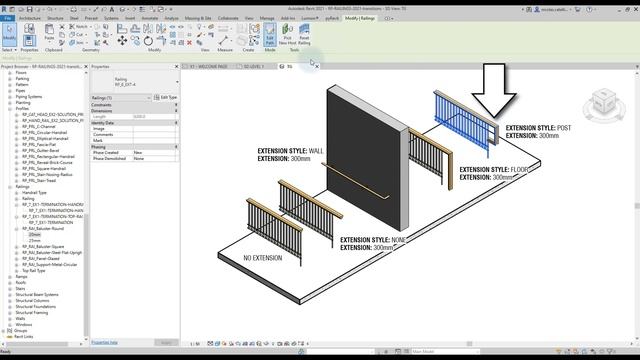Collapse the Phasing properties group

click(x=176, y=147)
